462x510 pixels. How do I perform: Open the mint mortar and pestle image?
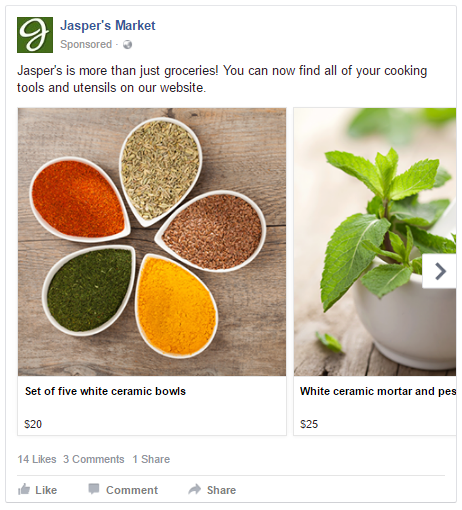(375, 242)
